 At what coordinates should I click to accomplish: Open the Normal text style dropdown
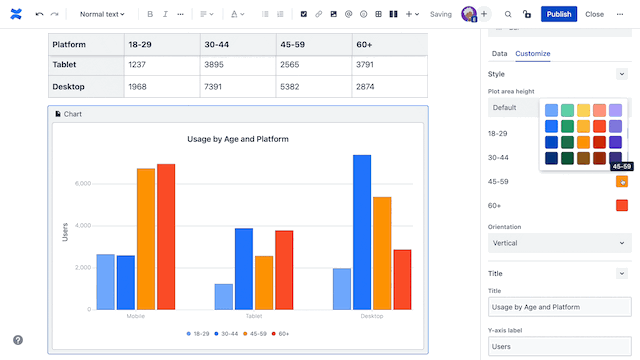tap(102, 14)
